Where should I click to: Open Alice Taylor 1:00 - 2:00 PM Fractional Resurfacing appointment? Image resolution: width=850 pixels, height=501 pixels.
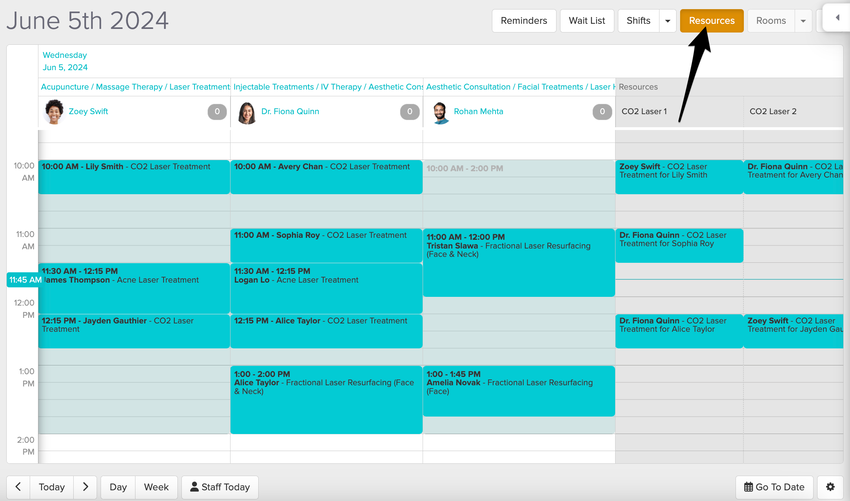326,400
